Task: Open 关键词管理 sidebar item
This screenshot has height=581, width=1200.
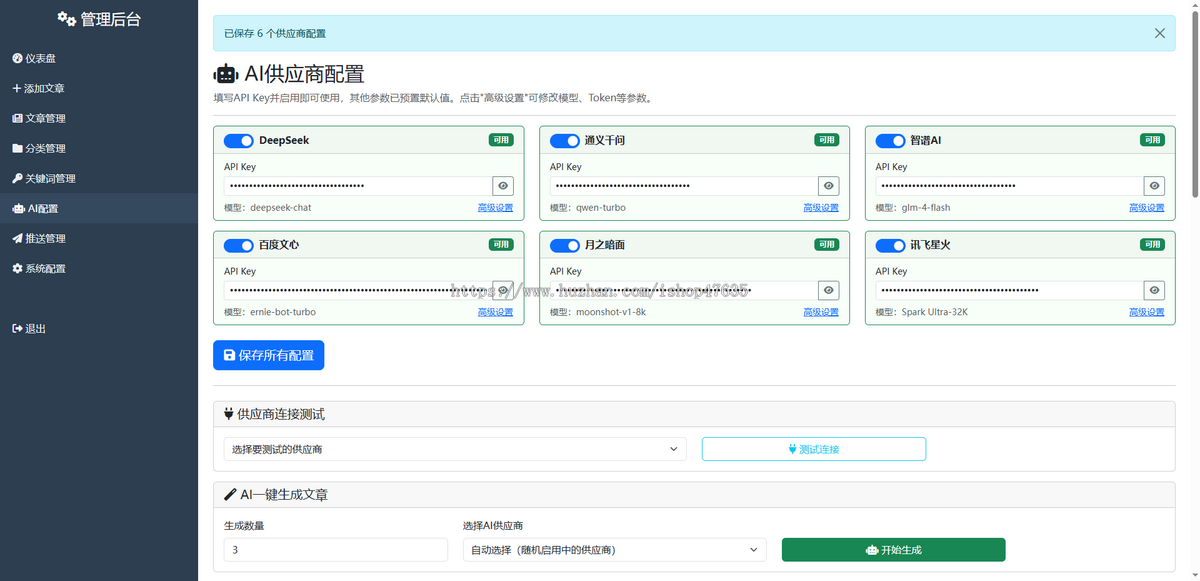Action: [99, 178]
